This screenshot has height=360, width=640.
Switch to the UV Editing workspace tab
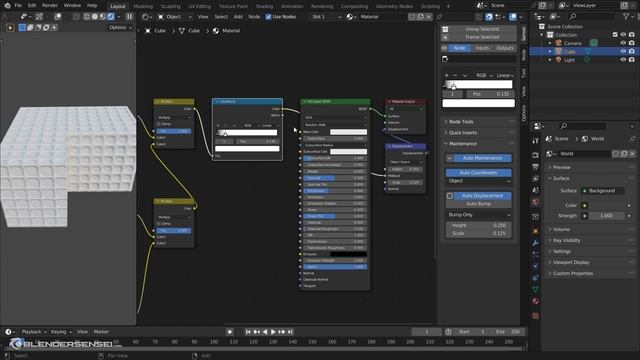(x=200, y=7)
